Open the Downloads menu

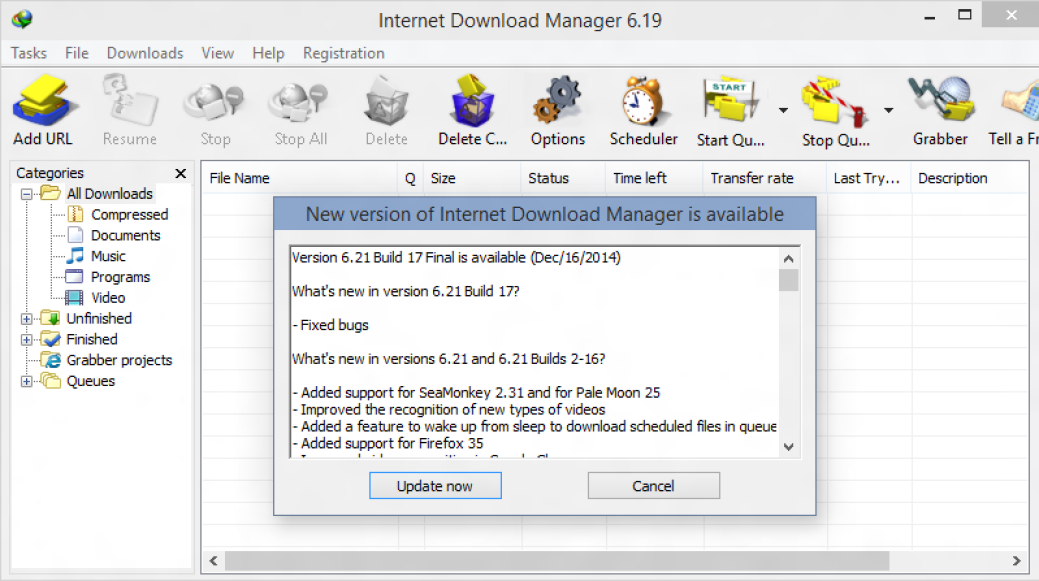144,53
